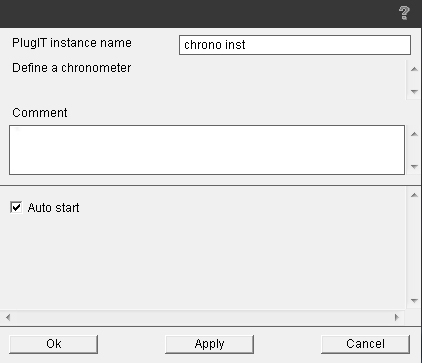The width and height of the screenshot is (422, 363).
Task: Apply the chronometer settings
Action: [x=209, y=344]
